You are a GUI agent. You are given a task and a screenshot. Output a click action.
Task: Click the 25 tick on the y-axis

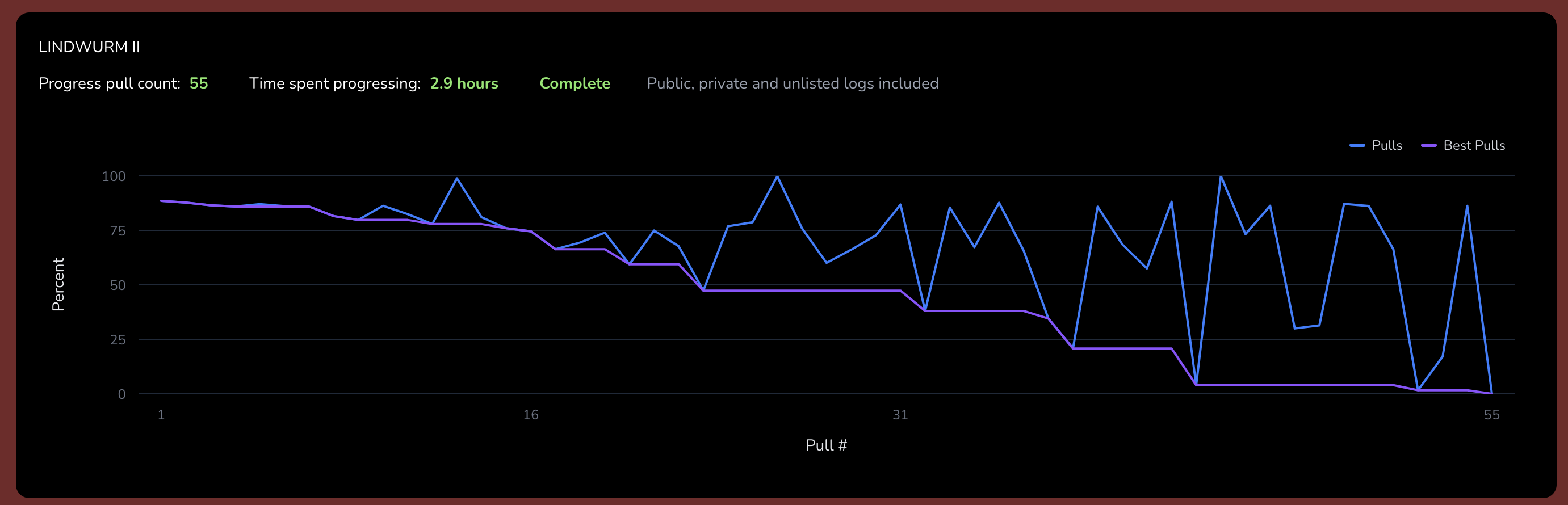point(118,339)
